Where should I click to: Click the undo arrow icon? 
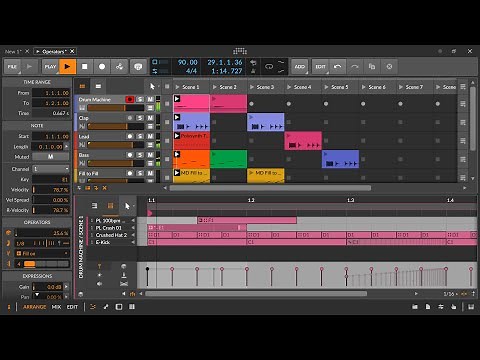[337, 66]
